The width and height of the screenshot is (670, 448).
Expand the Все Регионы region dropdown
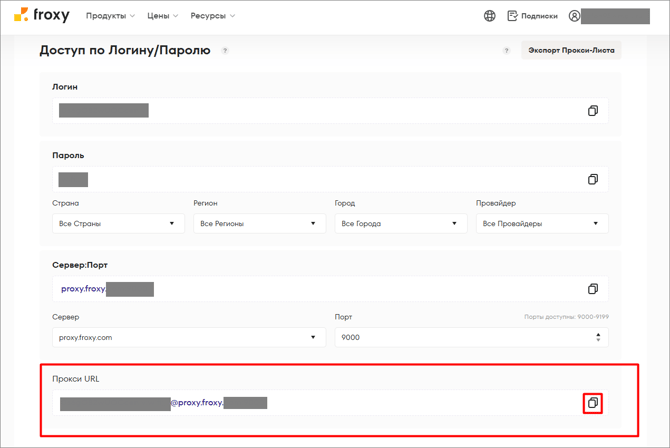259,224
